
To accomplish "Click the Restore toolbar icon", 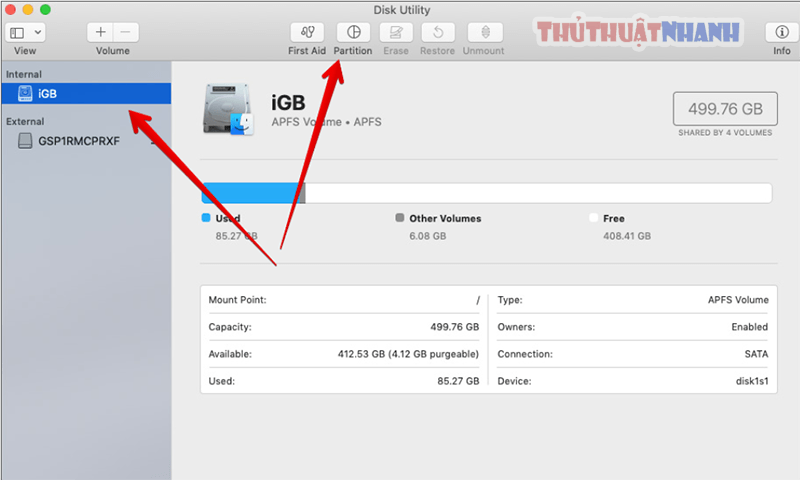I will pos(438,32).
